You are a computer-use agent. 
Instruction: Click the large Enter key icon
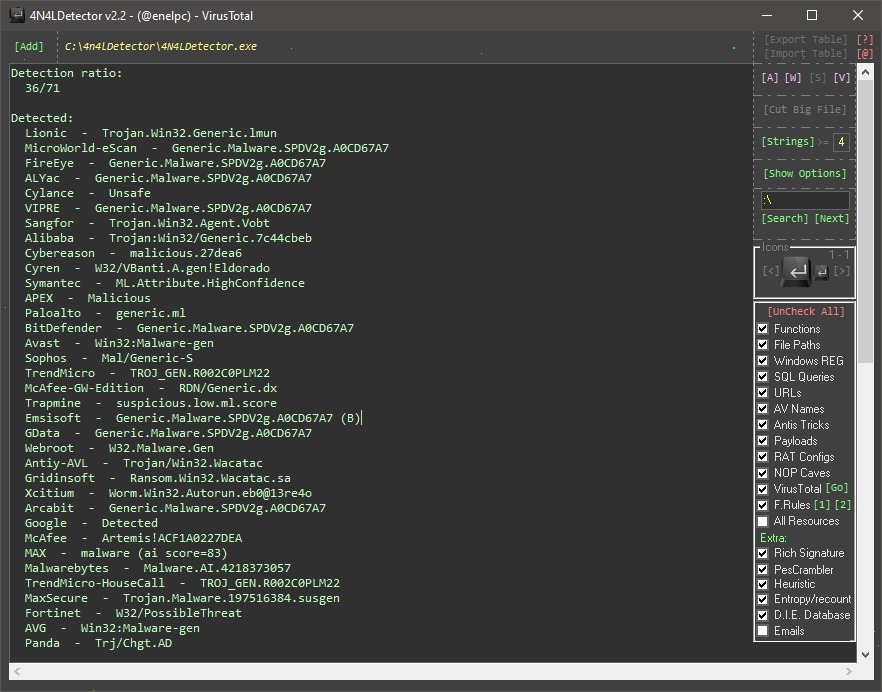[796, 272]
